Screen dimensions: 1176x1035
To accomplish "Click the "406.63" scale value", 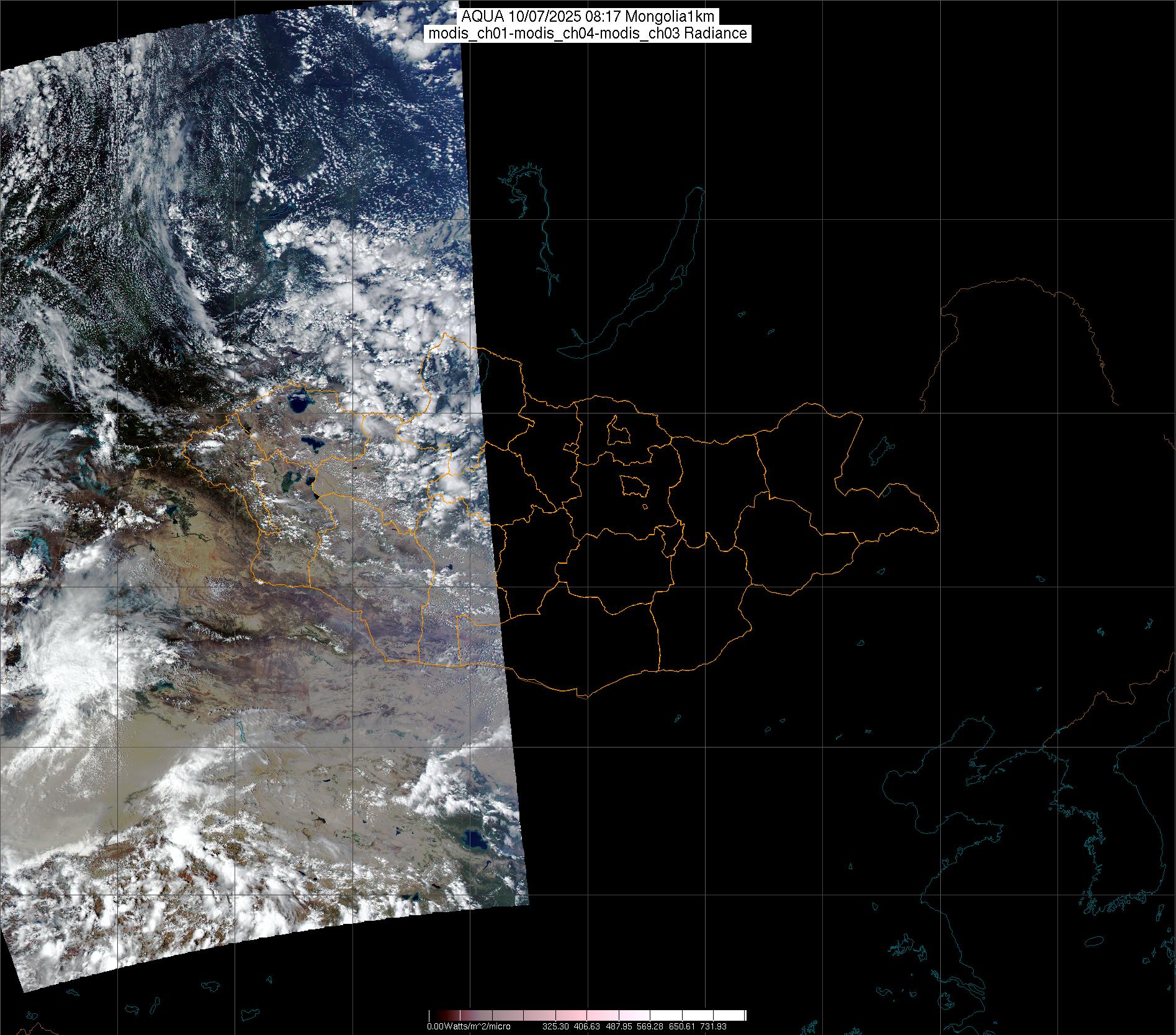I will click(587, 1026).
